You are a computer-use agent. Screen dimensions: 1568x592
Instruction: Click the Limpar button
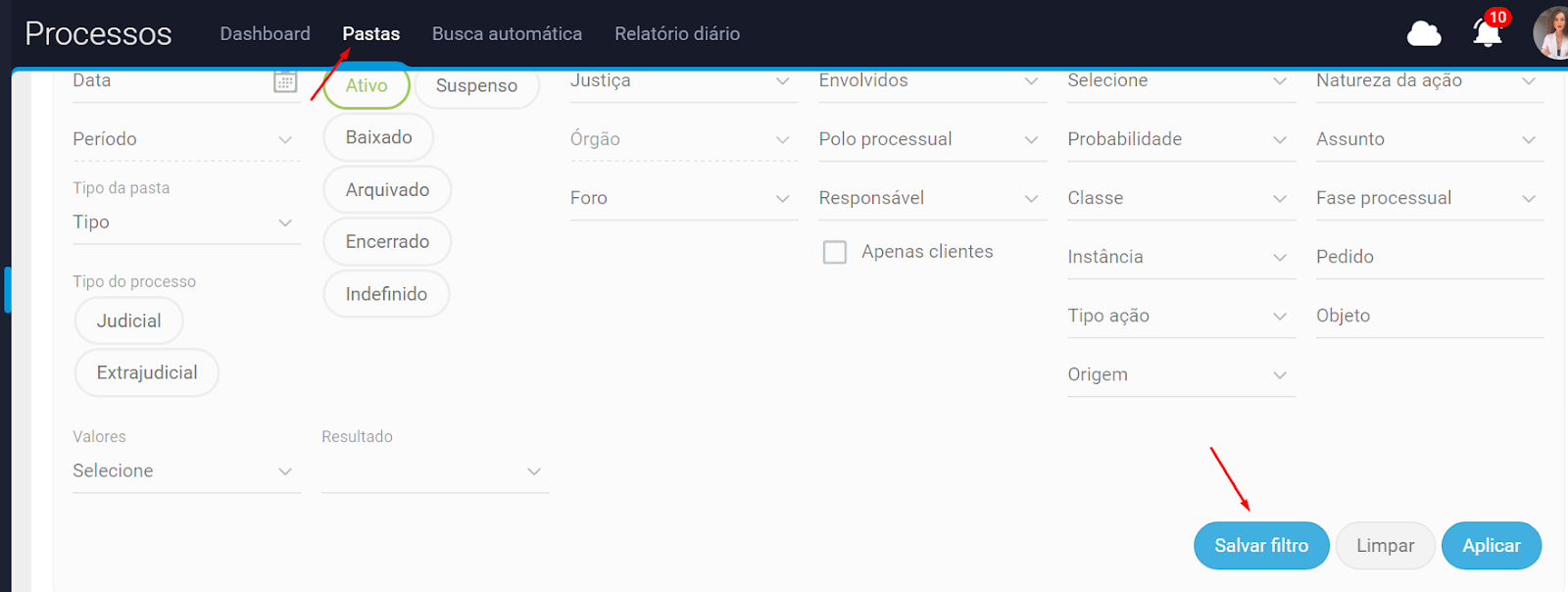(x=1385, y=546)
